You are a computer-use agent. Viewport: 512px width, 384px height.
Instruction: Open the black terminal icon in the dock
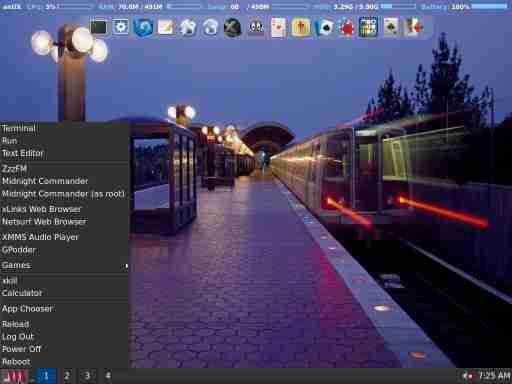point(99,27)
